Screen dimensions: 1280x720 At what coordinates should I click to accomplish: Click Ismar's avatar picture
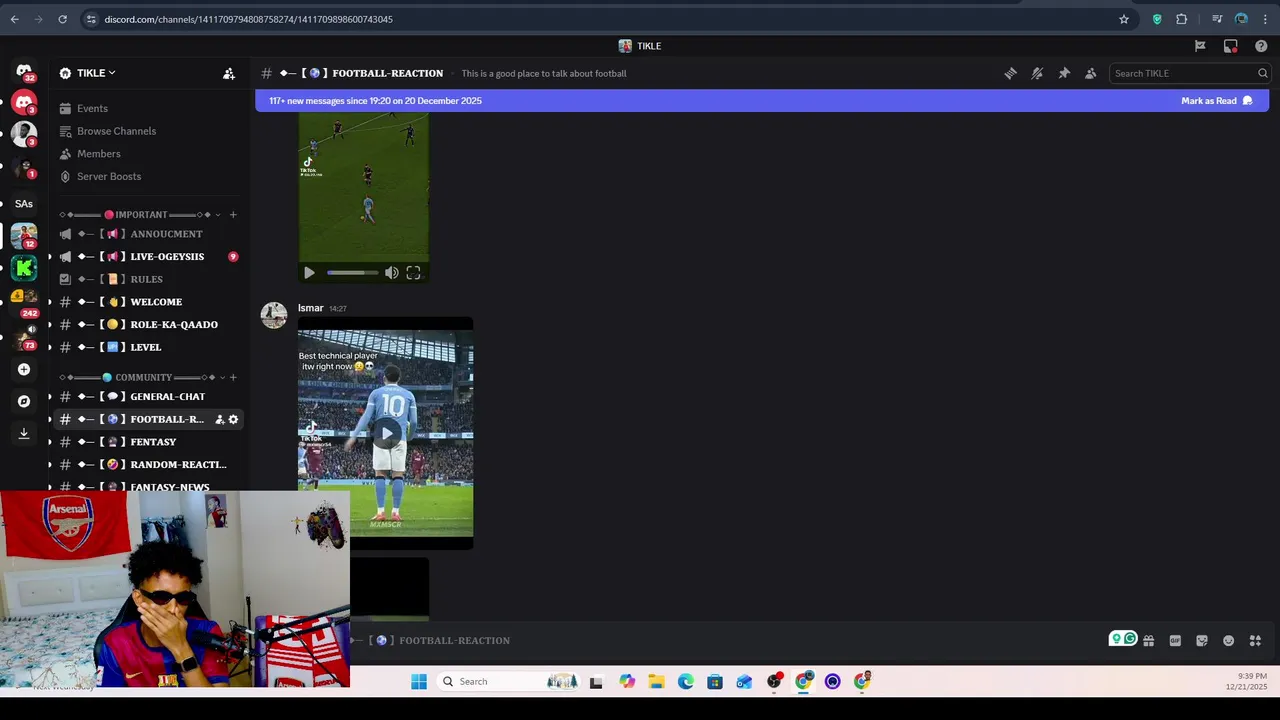[274, 315]
